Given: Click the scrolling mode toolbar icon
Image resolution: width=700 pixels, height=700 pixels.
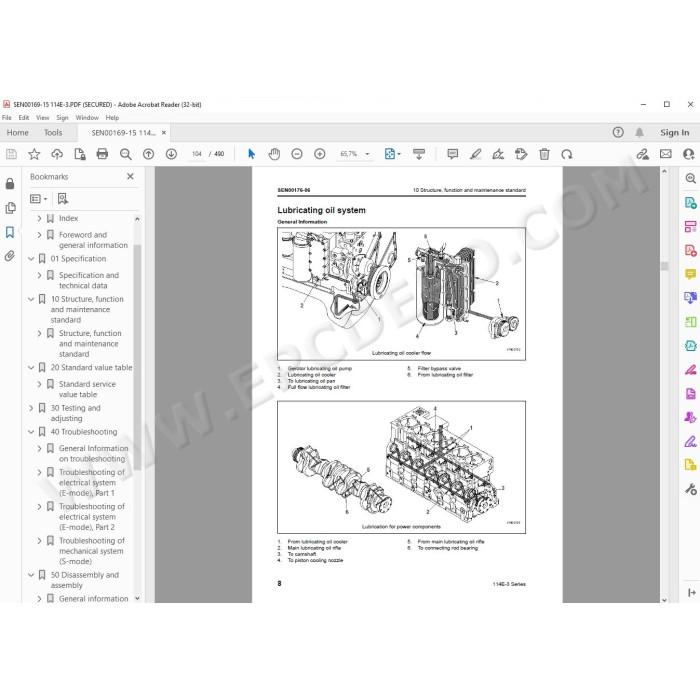Looking at the screenshot, I should tap(419, 154).
